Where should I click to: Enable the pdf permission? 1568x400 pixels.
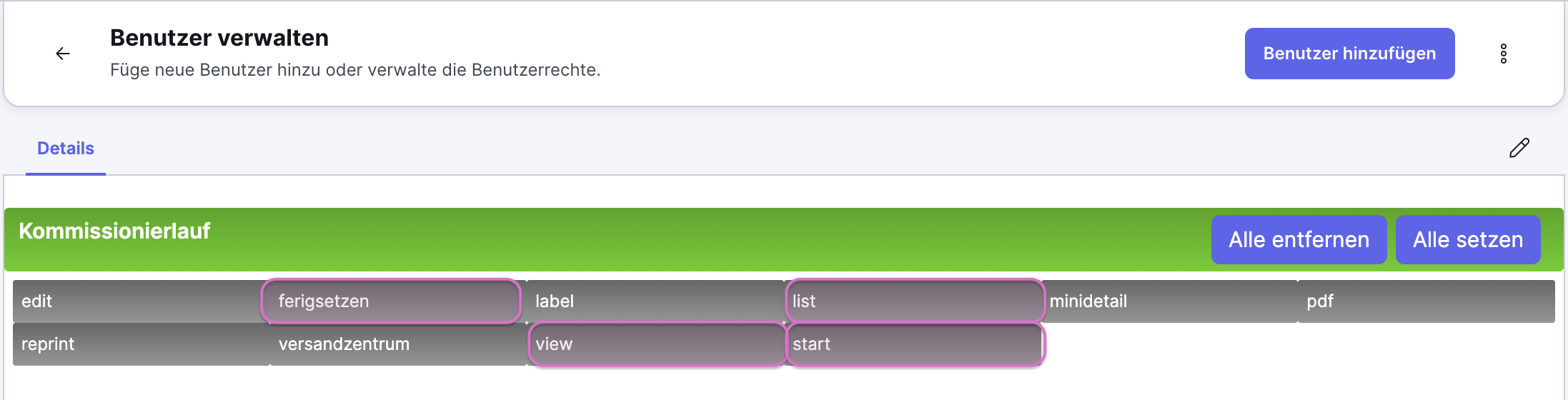click(x=1426, y=301)
